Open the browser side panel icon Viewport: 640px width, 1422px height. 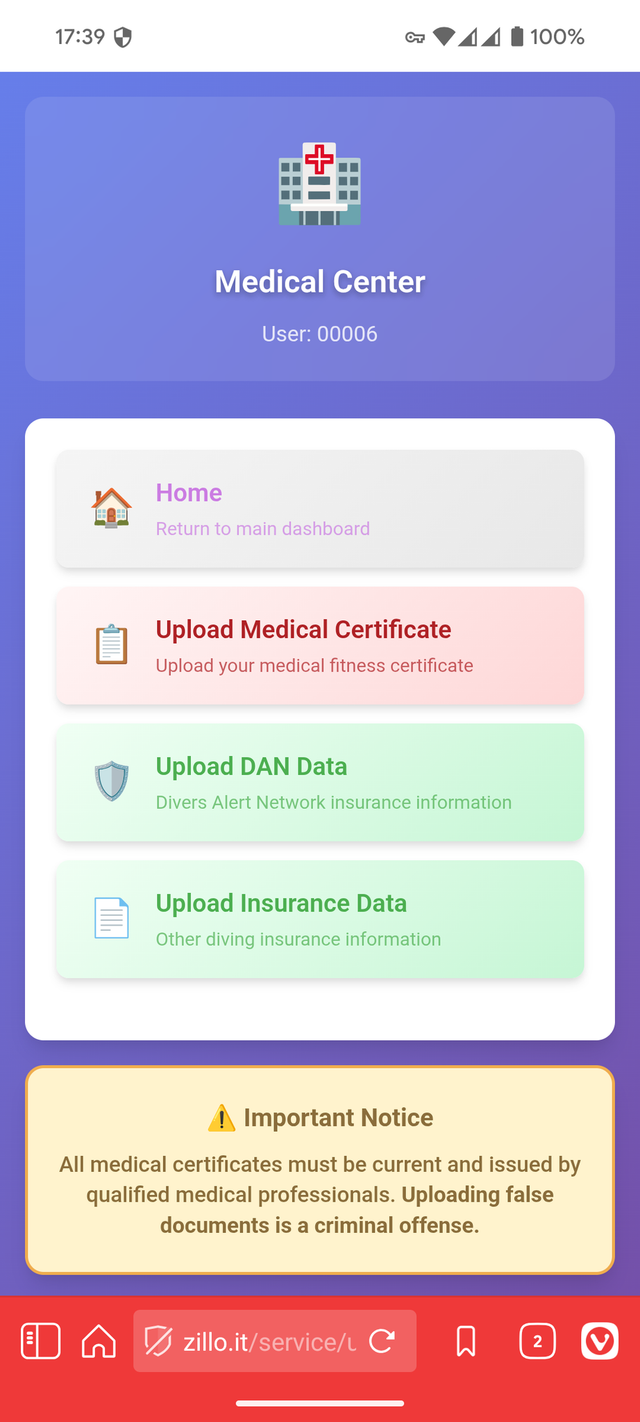[x=41, y=1341]
